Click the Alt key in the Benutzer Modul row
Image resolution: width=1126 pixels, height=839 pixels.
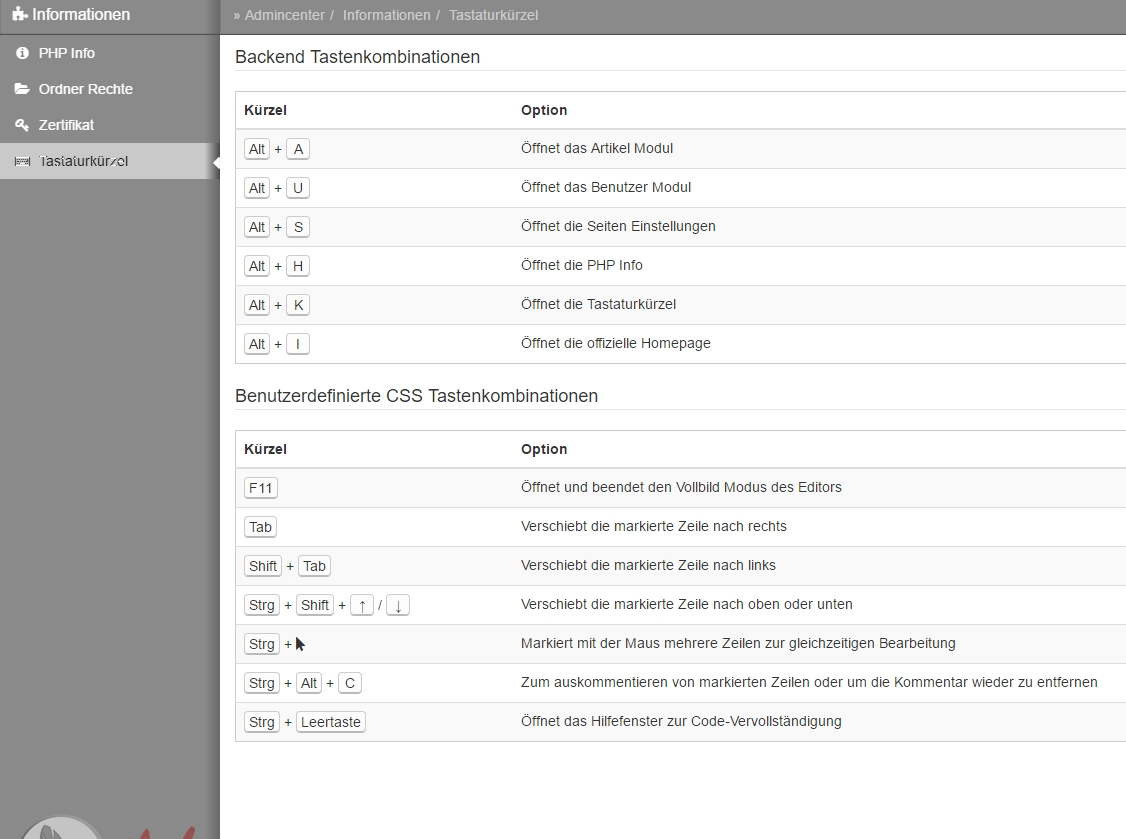257,187
